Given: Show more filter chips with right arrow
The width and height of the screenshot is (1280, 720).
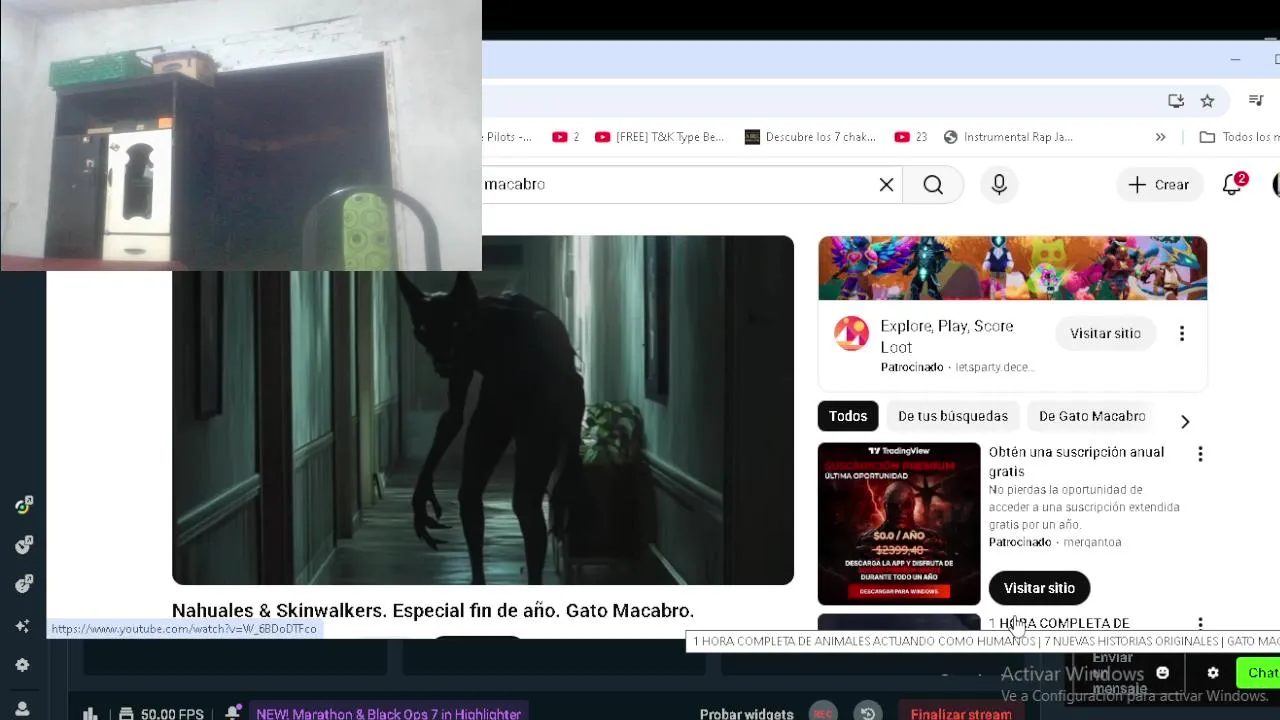Looking at the screenshot, I should pyautogui.click(x=1185, y=422).
